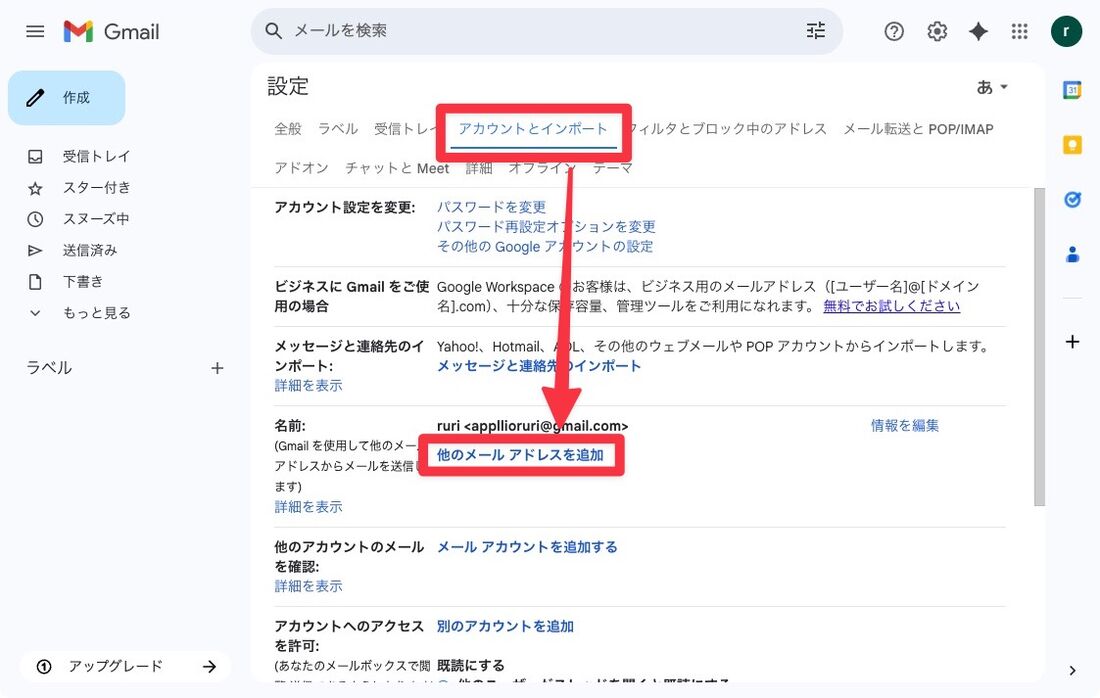Click the Gmail logo
Viewport: 1100px width, 698px height.
click(112, 32)
